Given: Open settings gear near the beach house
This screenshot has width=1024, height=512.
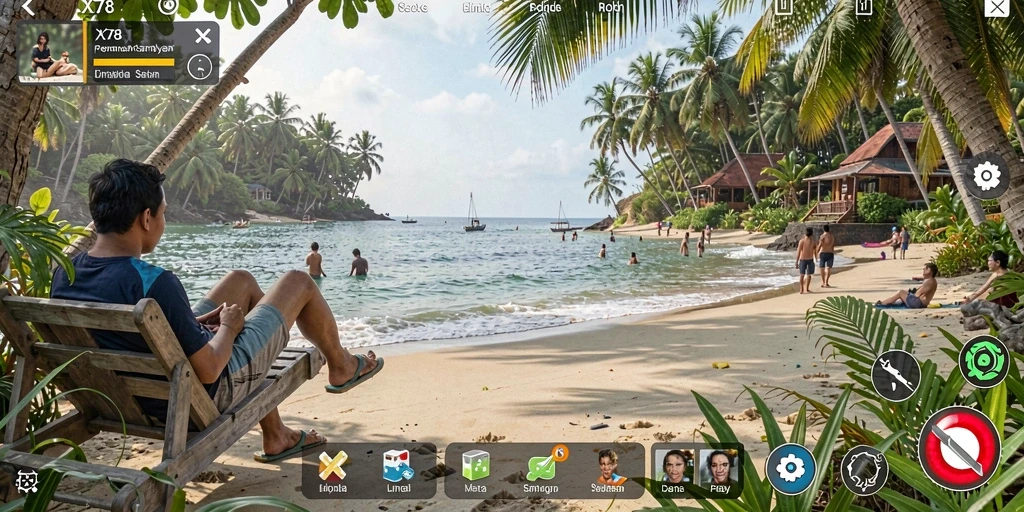Looking at the screenshot, I should (x=987, y=176).
